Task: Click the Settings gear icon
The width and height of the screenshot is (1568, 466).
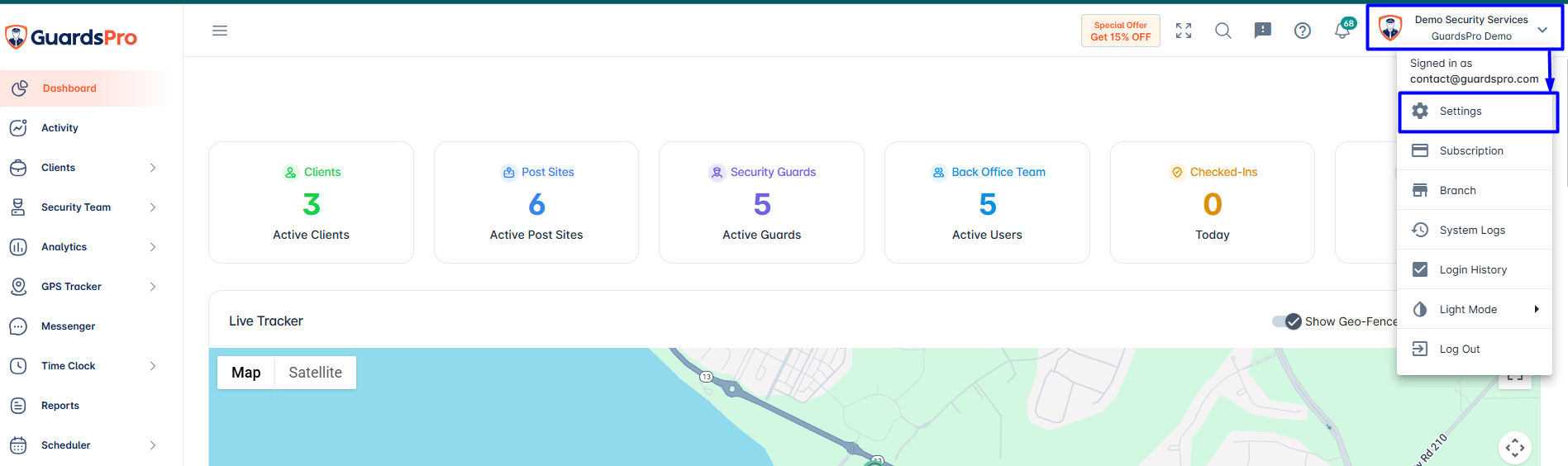Action: pos(1420,111)
